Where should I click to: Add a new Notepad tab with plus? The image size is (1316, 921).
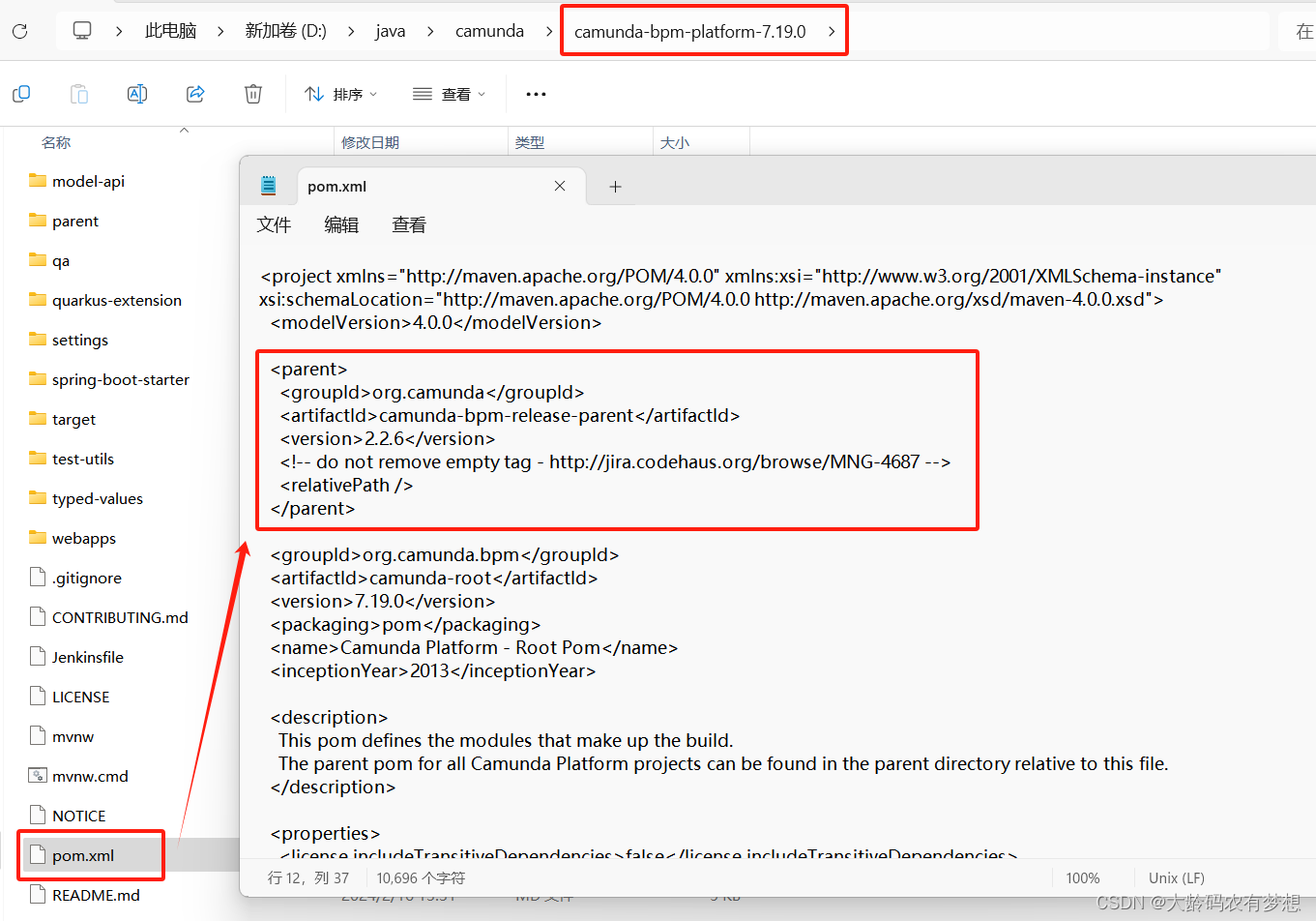pyautogui.click(x=615, y=187)
